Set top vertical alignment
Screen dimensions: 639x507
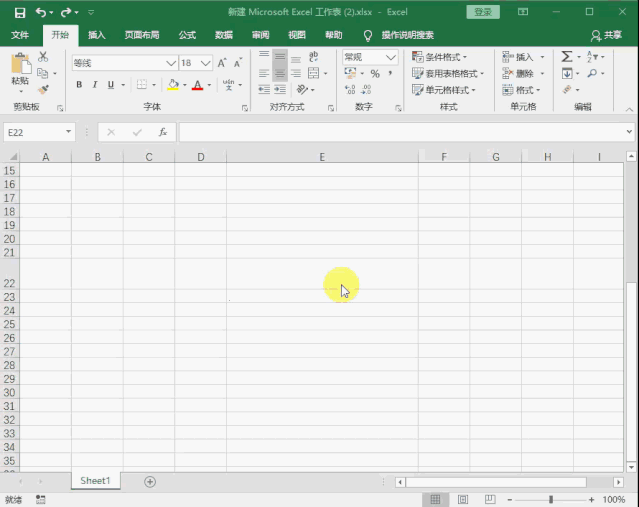(264, 56)
